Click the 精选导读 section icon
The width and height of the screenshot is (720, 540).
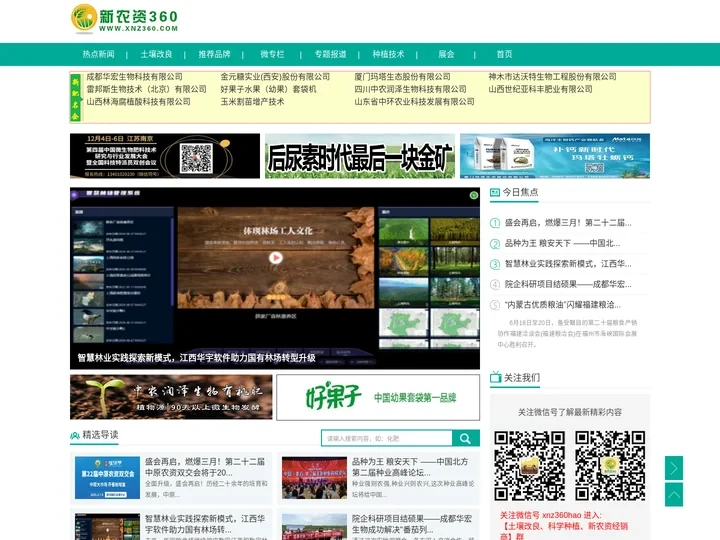pos(75,435)
